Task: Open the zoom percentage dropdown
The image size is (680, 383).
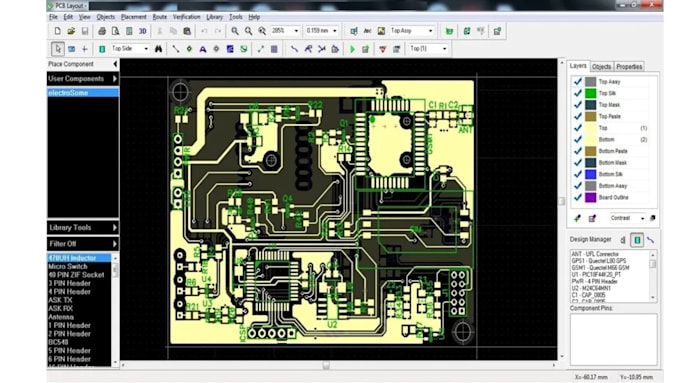Action: click(x=296, y=31)
